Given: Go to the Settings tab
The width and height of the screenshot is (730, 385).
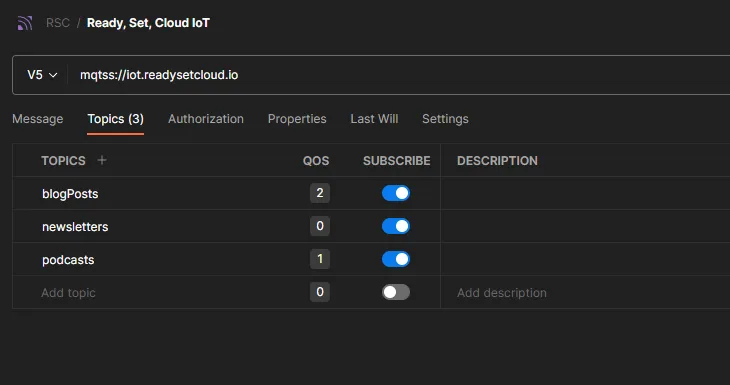Looking at the screenshot, I should pyautogui.click(x=445, y=119).
